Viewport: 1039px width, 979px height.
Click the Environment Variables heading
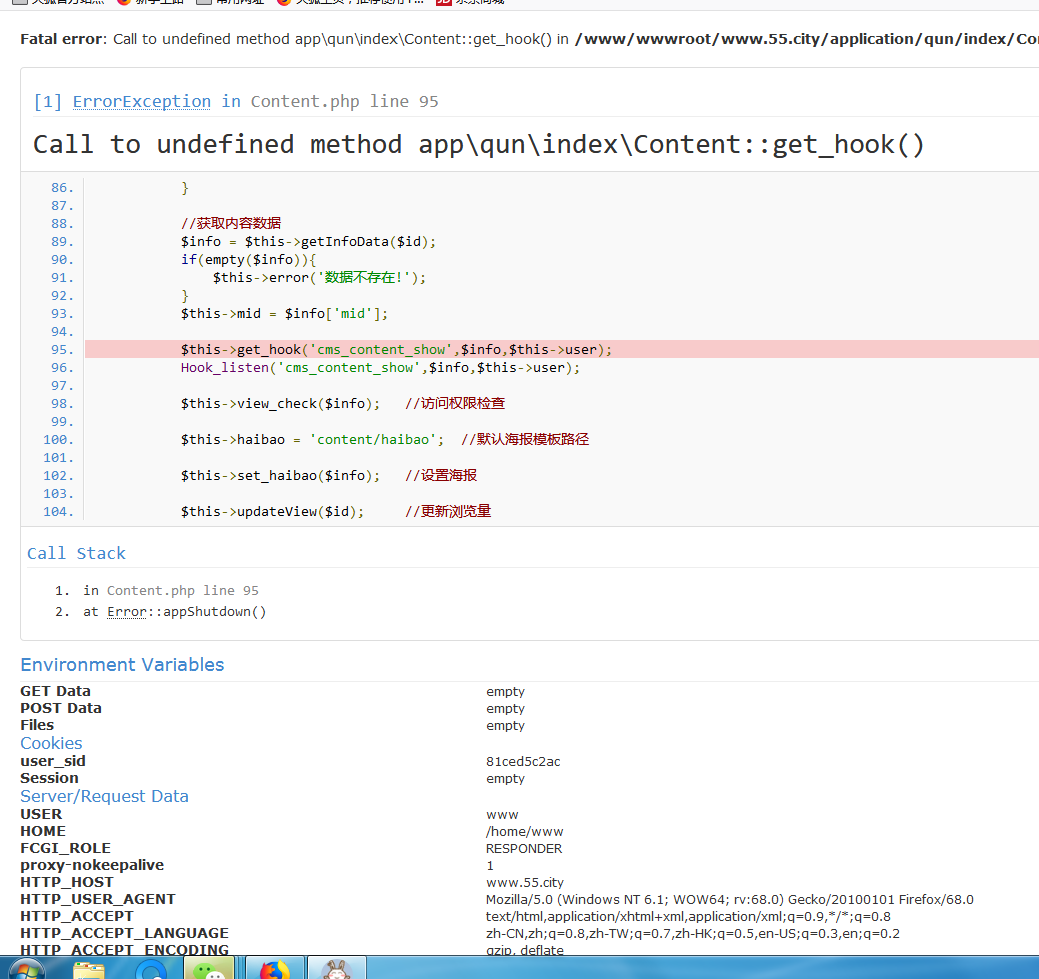(122, 665)
